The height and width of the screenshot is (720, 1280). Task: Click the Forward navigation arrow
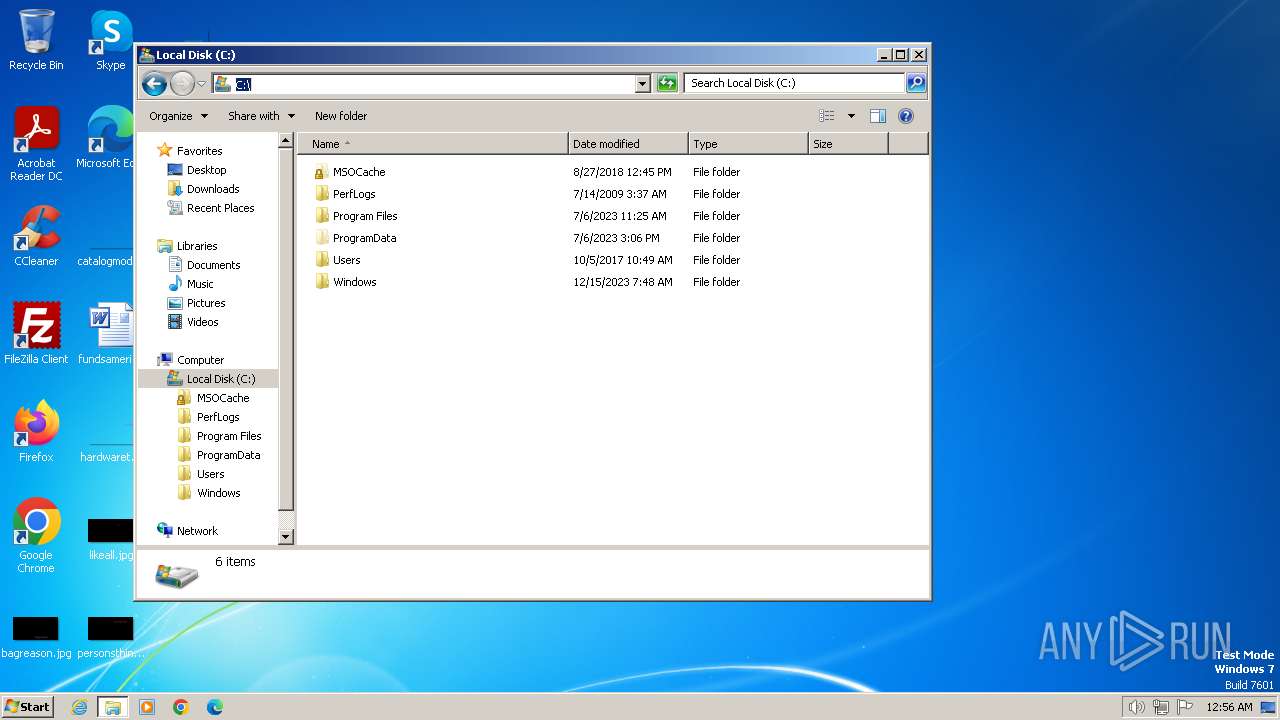click(x=182, y=83)
